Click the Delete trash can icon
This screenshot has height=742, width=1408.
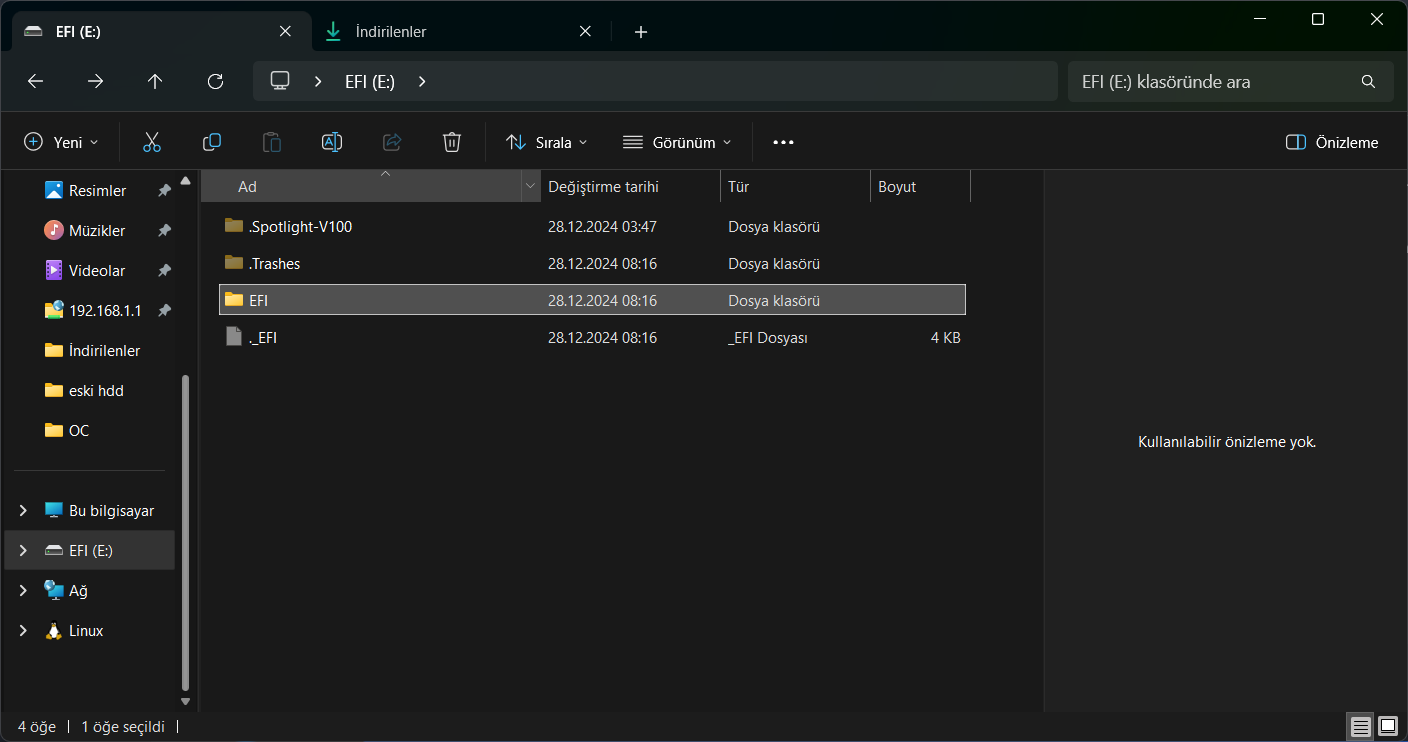point(452,142)
